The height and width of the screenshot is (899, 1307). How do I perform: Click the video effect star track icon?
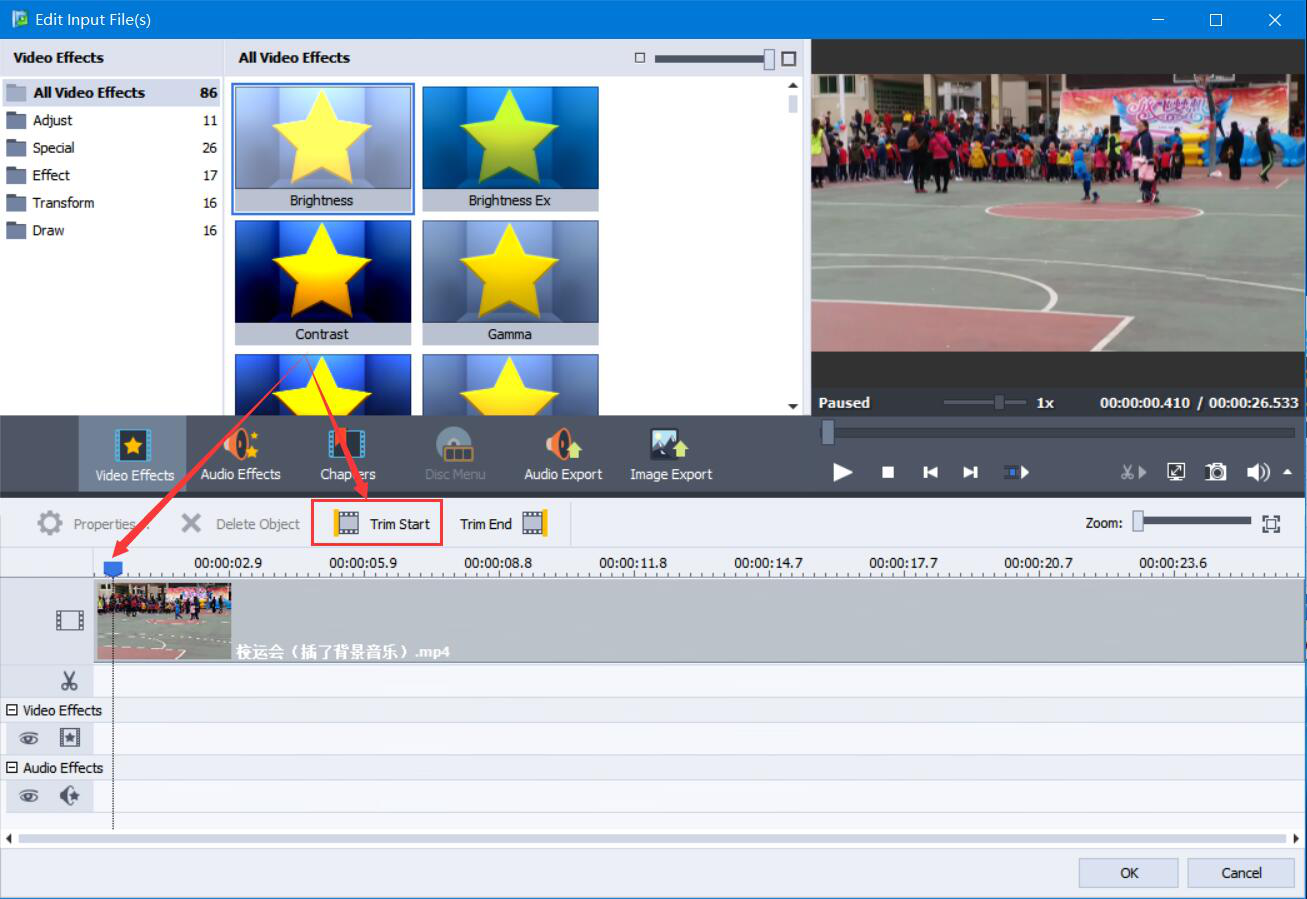(x=69, y=738)
